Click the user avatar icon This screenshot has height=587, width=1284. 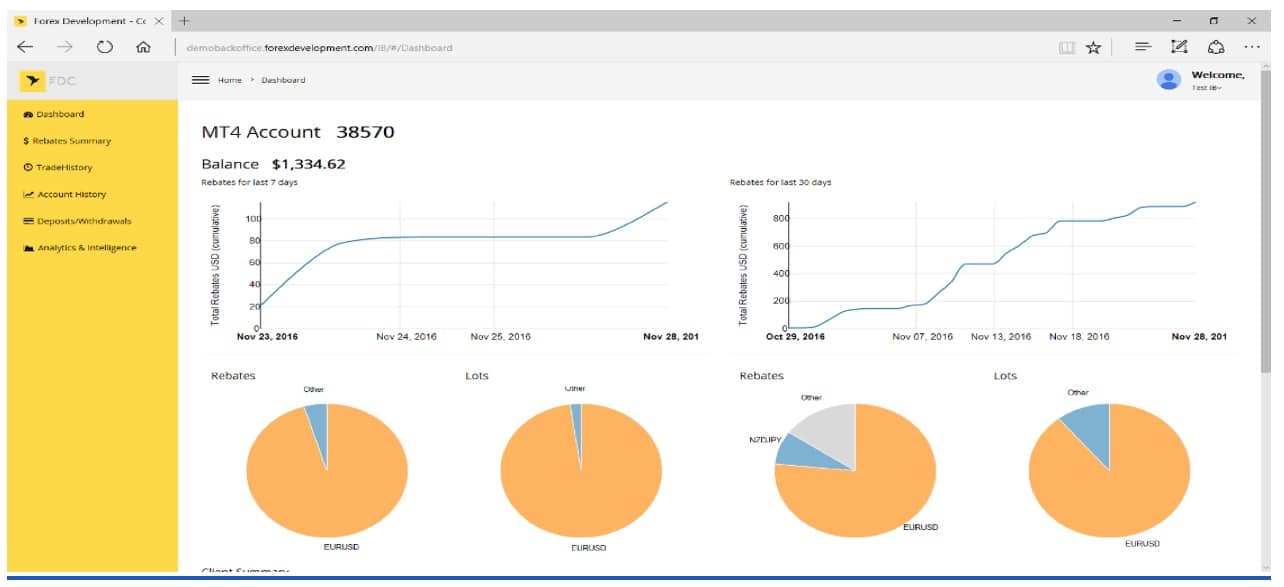[1168, 80]
